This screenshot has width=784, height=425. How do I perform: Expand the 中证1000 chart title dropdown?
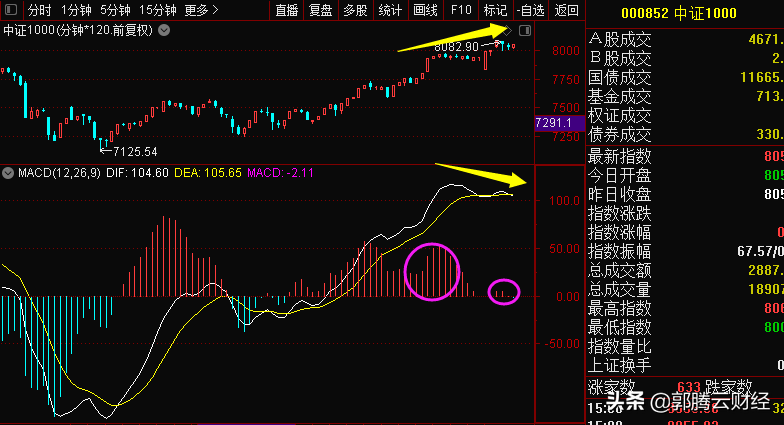pyautogui.click(x=164, y=31)
